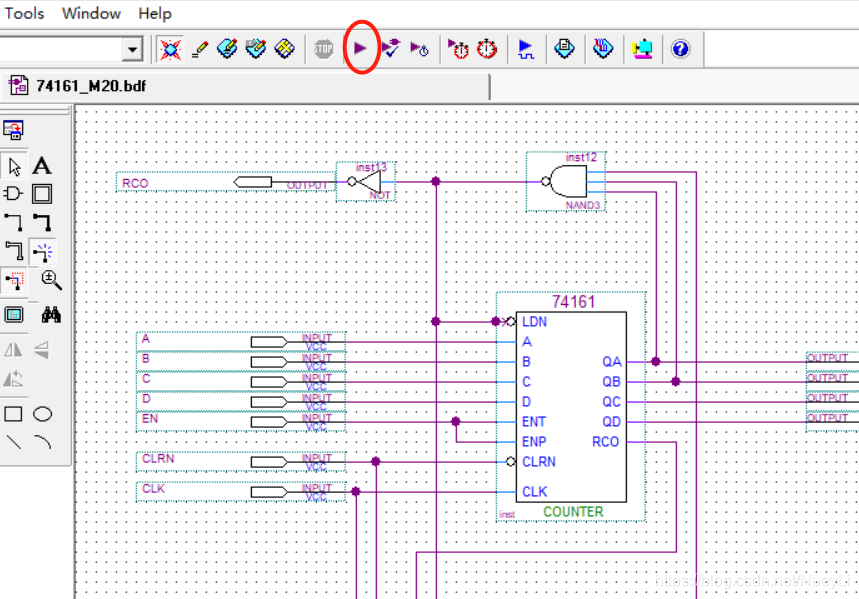Select the Line drawing tool
This screenshot has width=859, height=599.
pos(14,442)
